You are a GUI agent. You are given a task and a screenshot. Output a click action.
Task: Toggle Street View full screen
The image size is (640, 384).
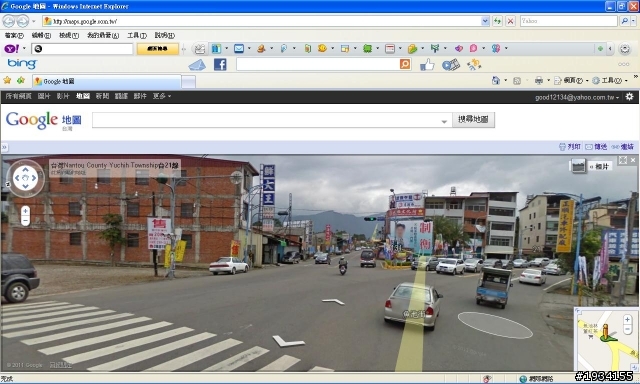point(622,160)
